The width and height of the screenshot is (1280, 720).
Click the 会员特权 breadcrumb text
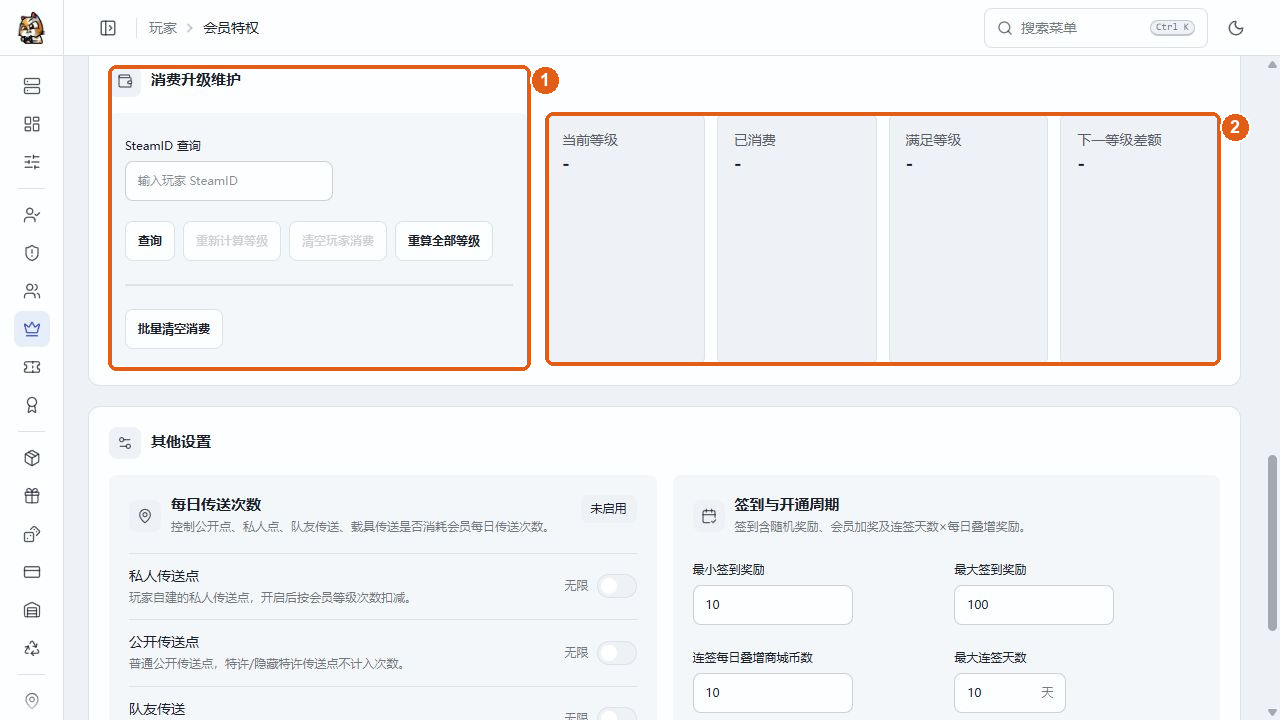click(231, 28)
